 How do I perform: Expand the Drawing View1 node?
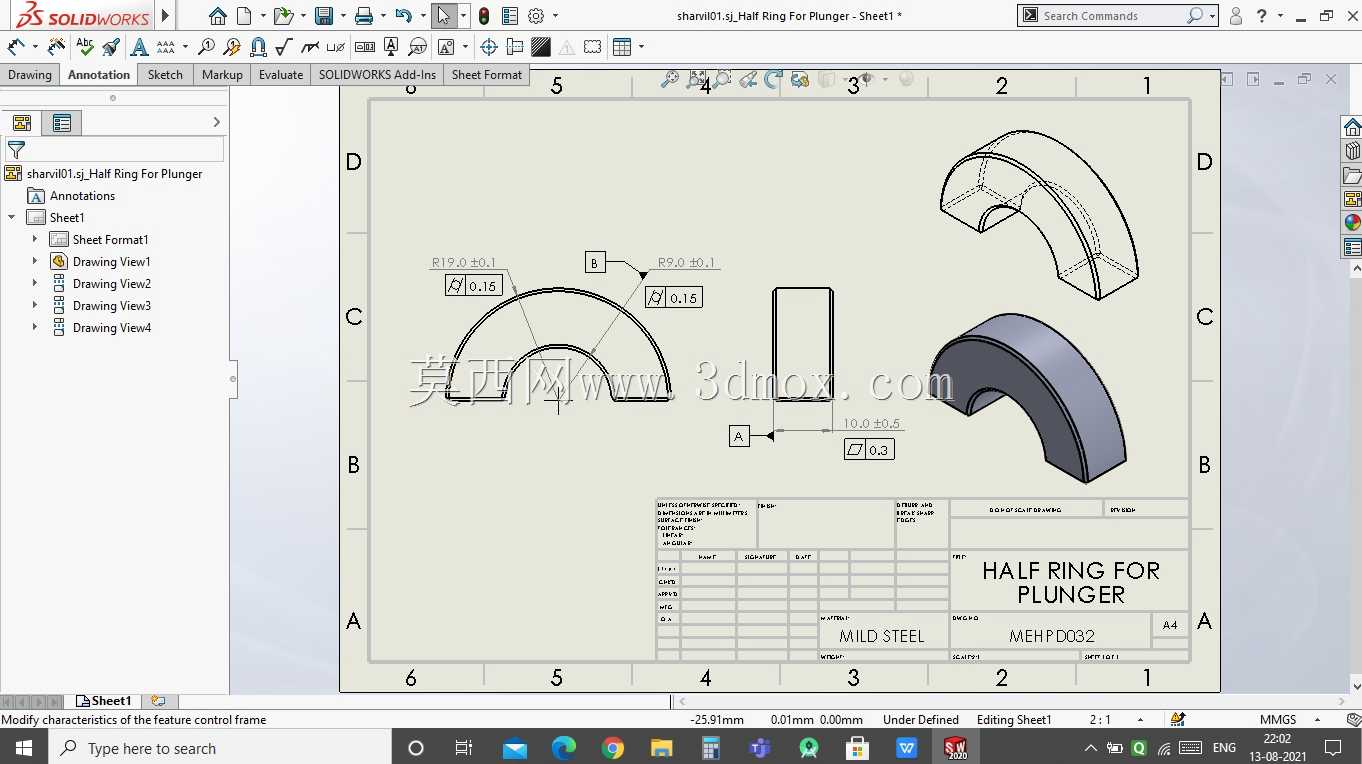pos(35,261)
